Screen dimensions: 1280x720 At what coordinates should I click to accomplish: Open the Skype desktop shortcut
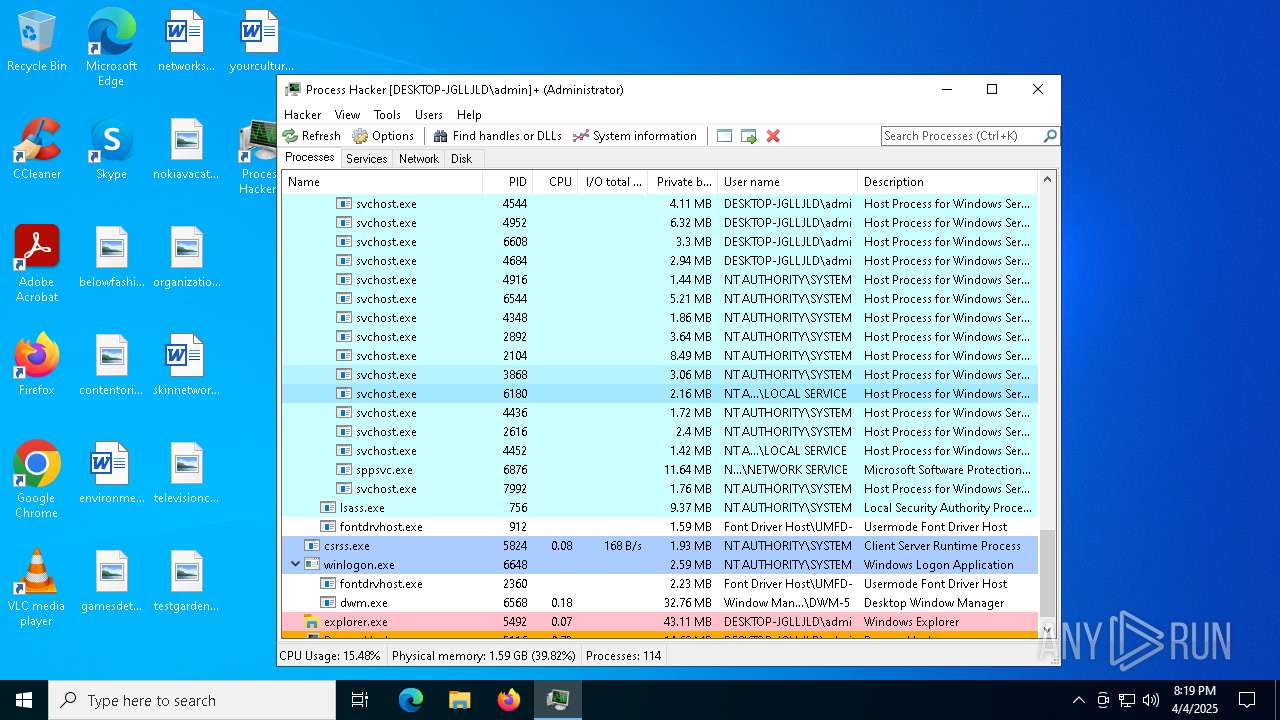point(111,150)
